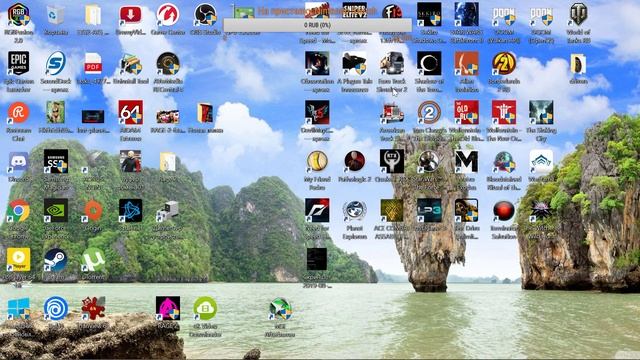
Task: Launch Sekiro Shadows Die Twice
Action: tap(429, 15)
